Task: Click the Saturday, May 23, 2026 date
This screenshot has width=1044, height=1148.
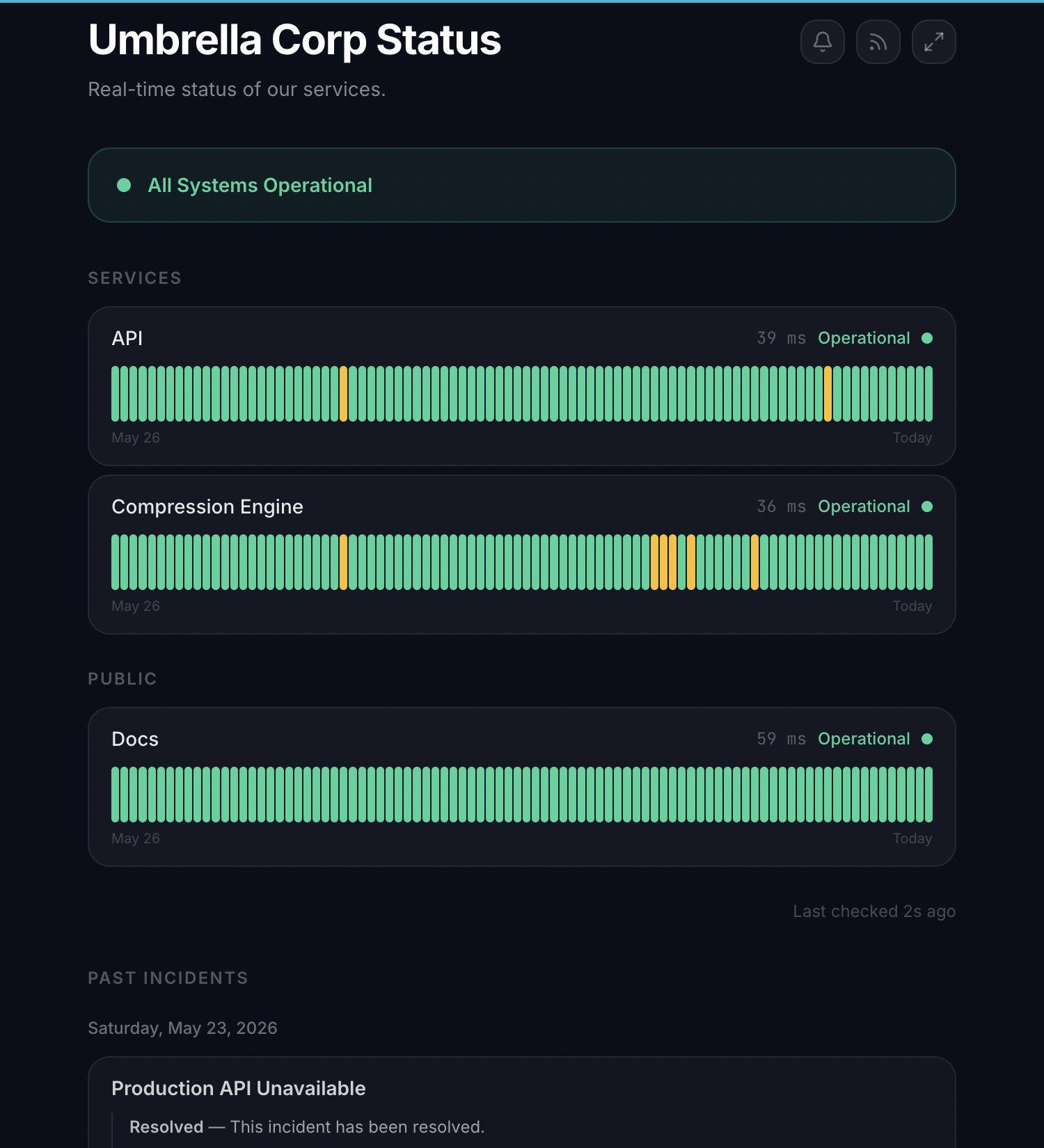Action: click(182, 1028)
